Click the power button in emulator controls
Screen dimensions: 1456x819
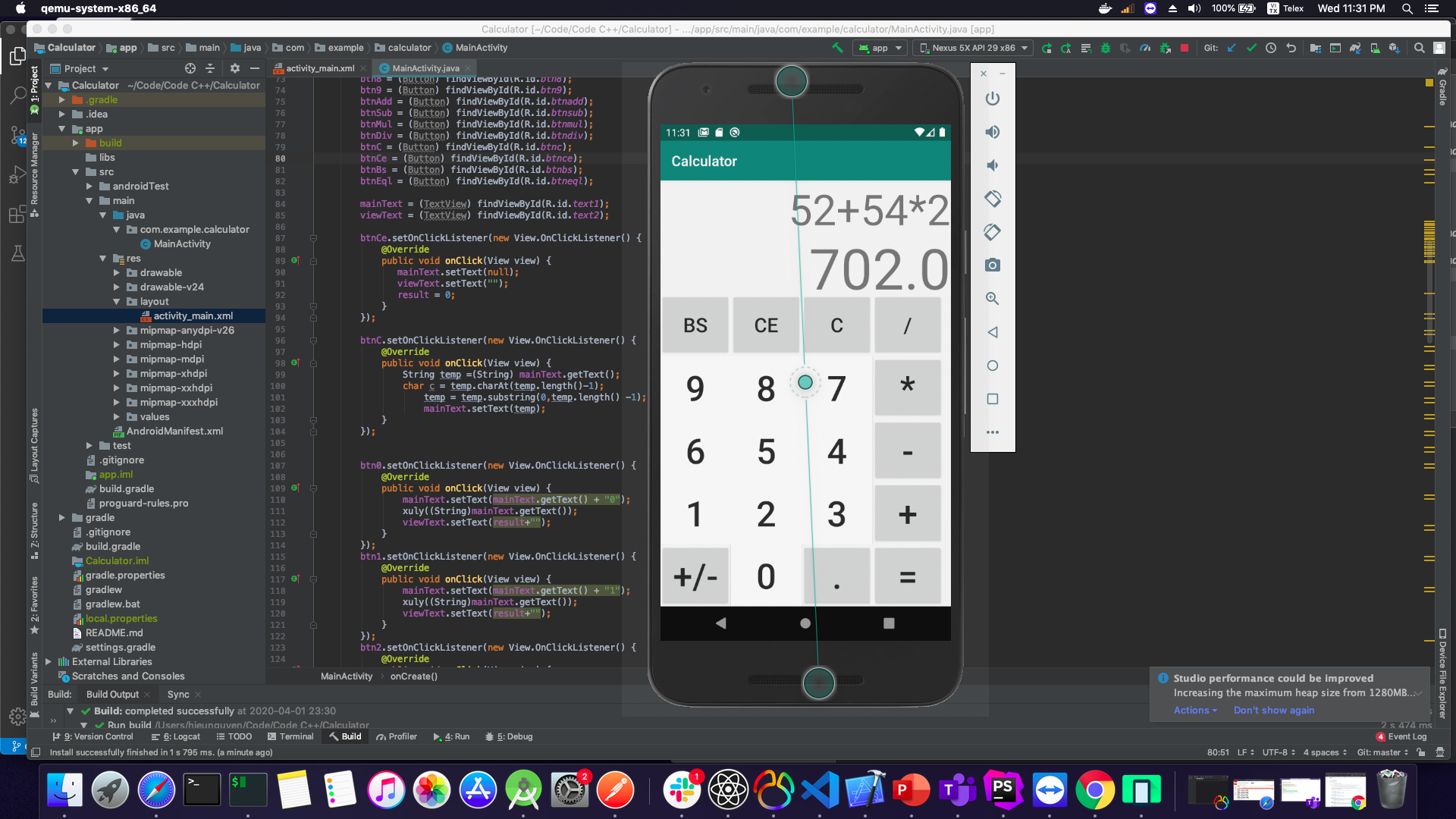coord(993,99)
